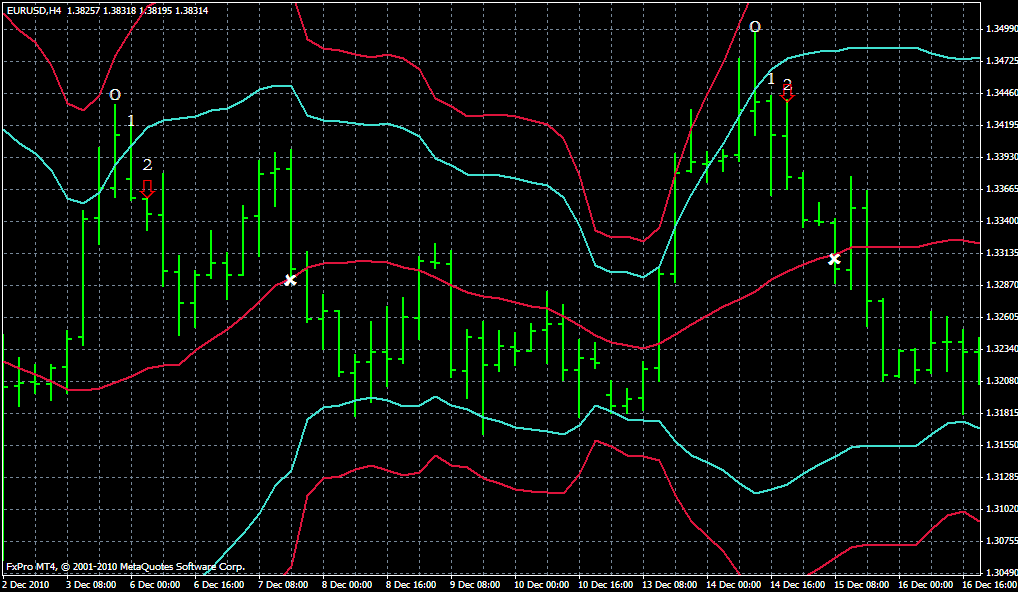Click the 1.34195 price axis label
The image size is (1018, 592).
tap(1000, 125)
